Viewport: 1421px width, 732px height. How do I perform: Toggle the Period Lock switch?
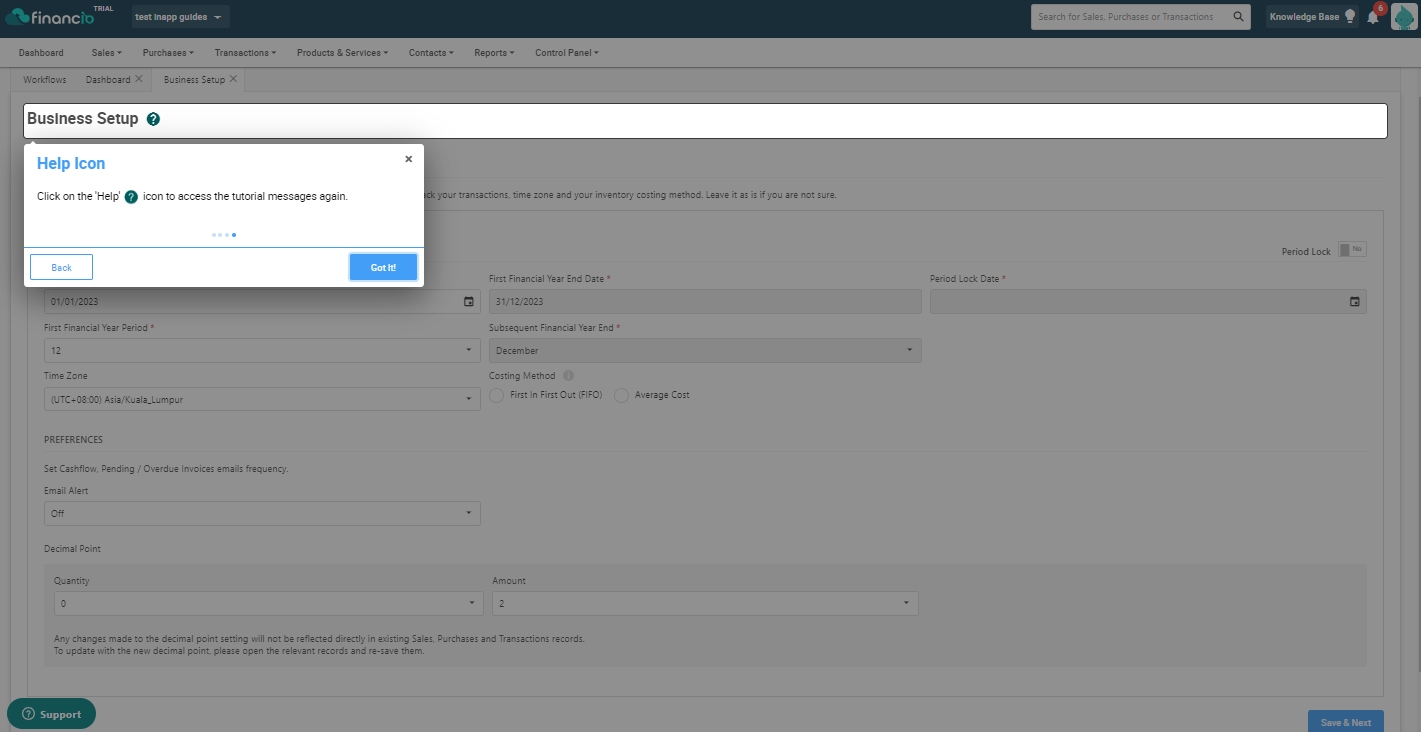tap(1352, 249)
